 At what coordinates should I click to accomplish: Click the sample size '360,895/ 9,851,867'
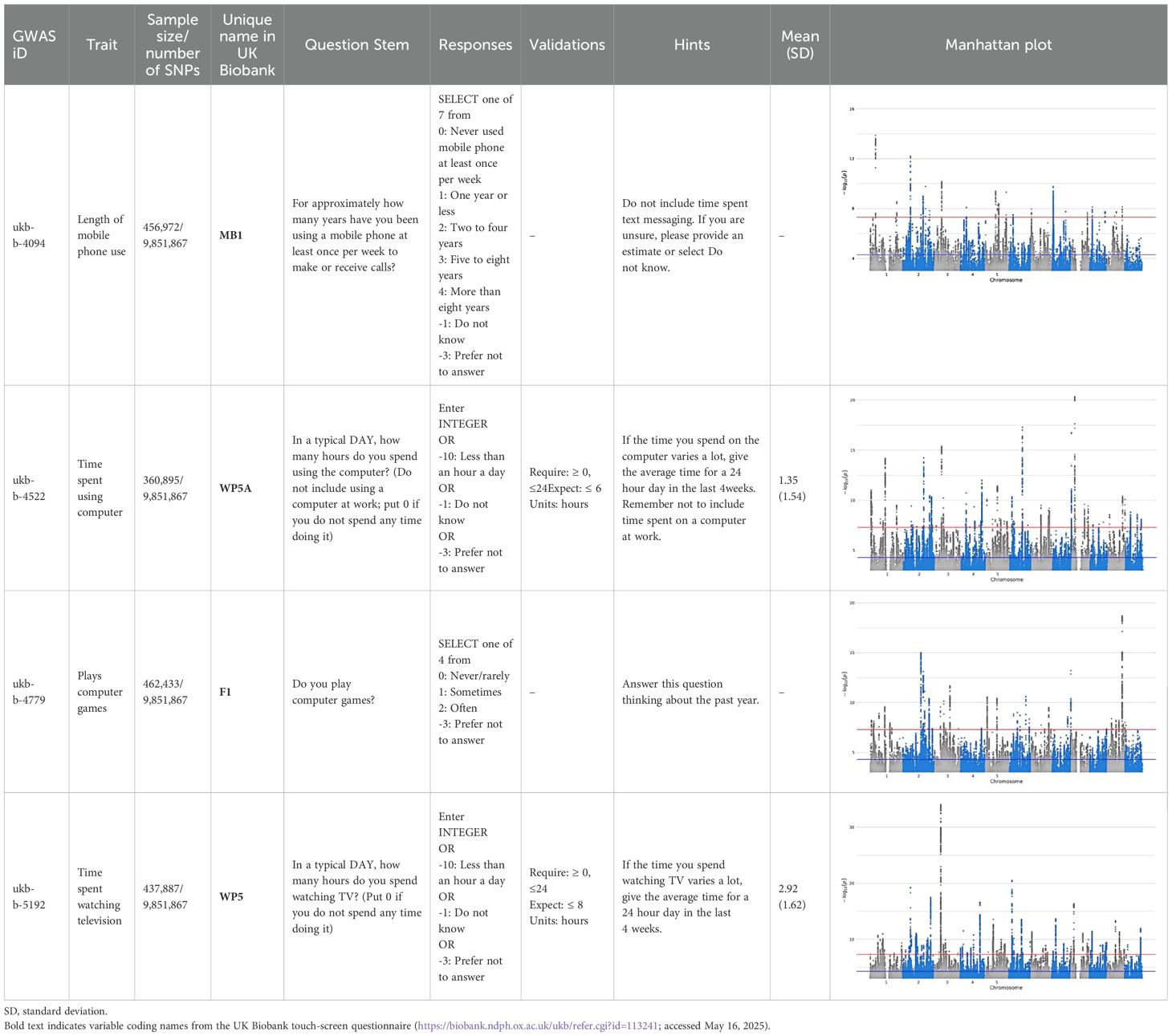point(165,488)
